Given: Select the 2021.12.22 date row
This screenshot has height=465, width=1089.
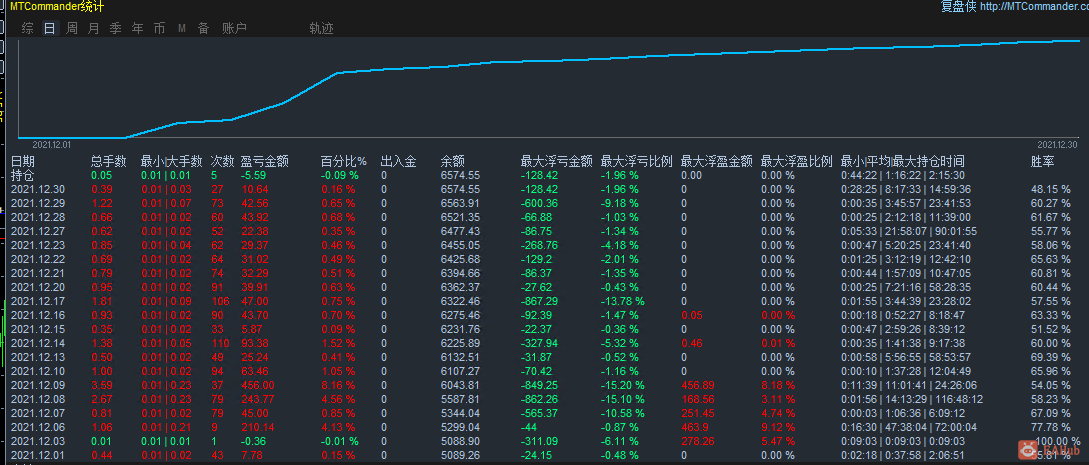Looking at the screenshot, I should [x=38, y=259].
